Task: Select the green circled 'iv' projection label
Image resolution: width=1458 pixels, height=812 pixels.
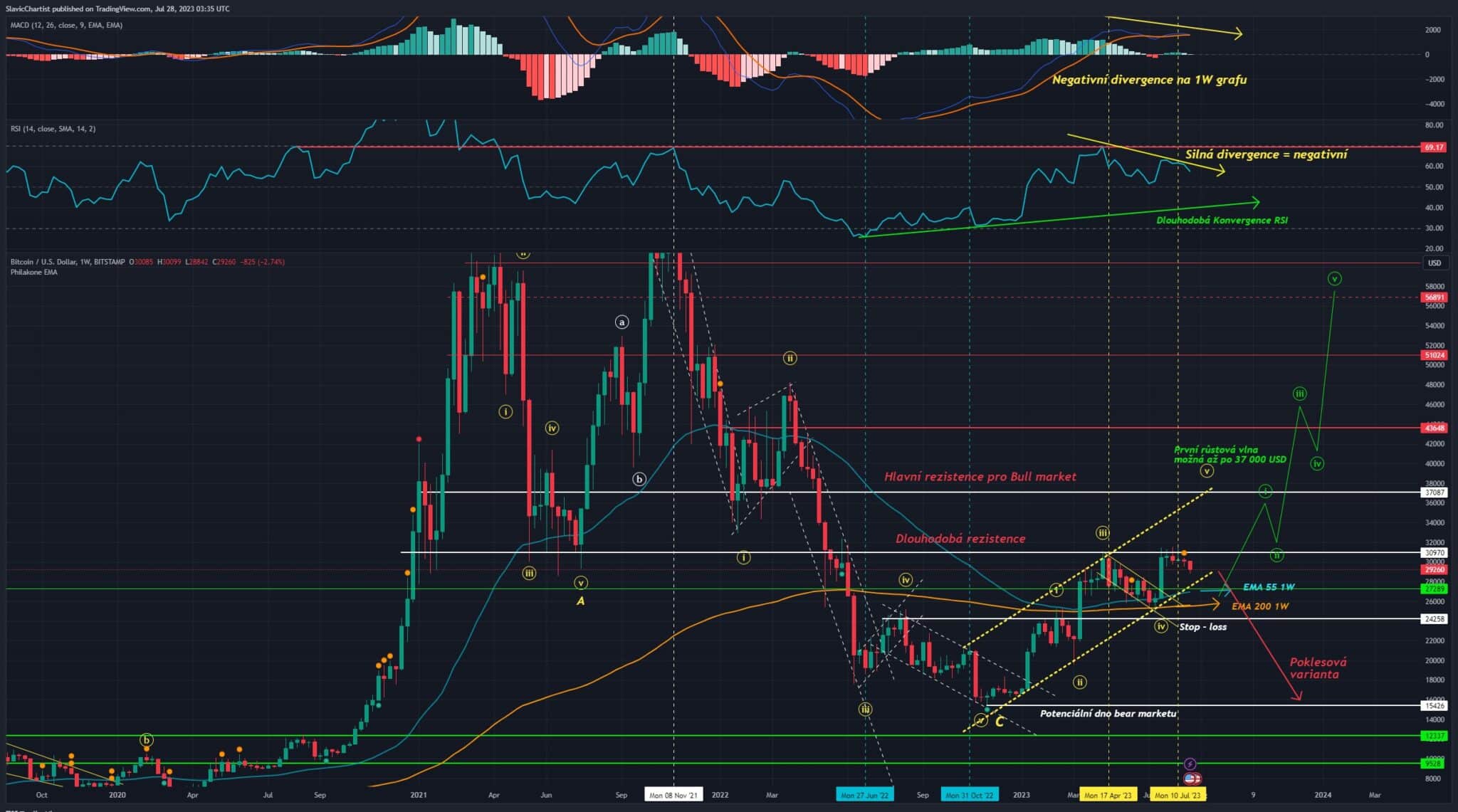Action: click(x=1317, y=464)
